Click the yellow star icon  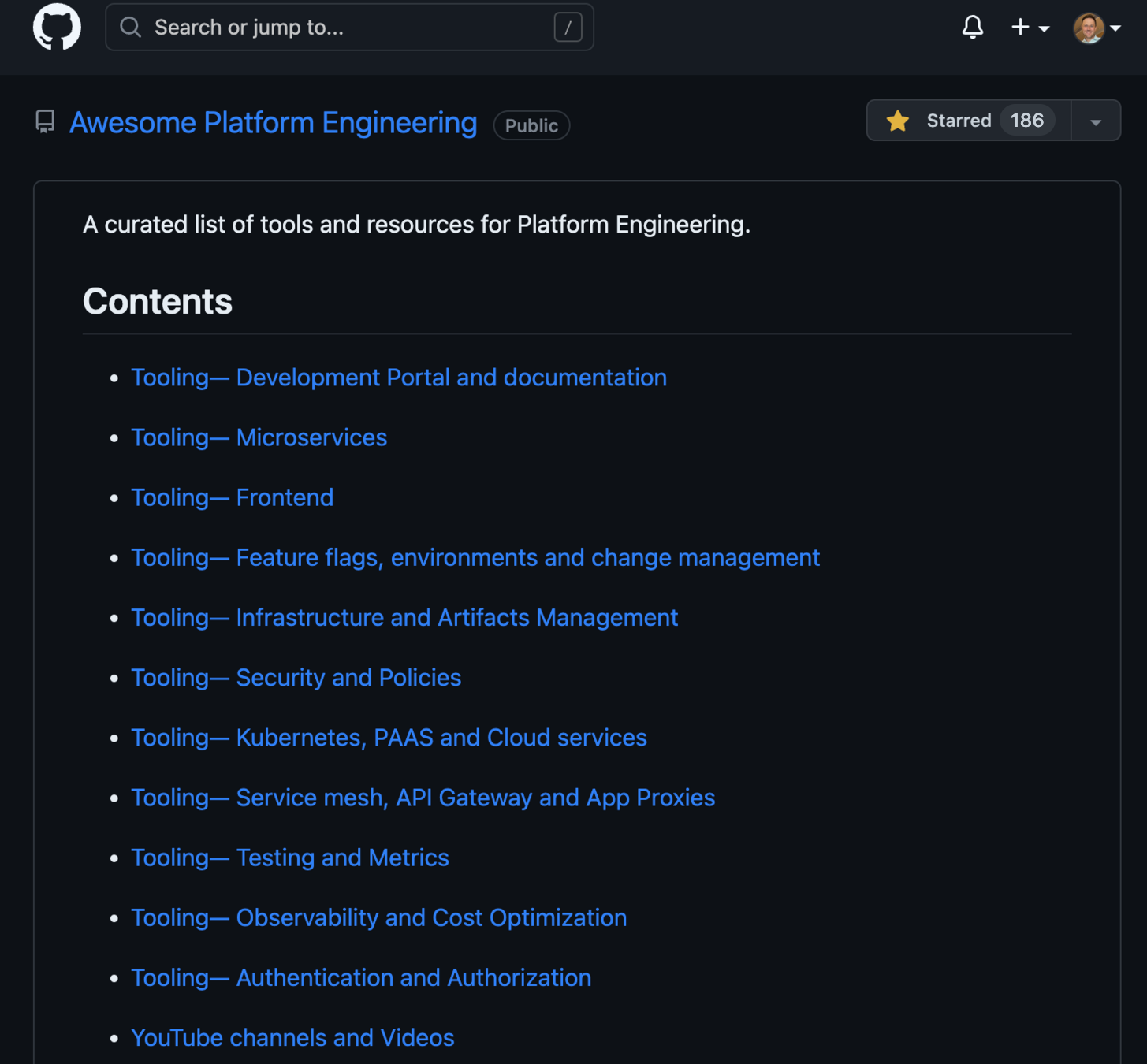(x=897, y=121)
